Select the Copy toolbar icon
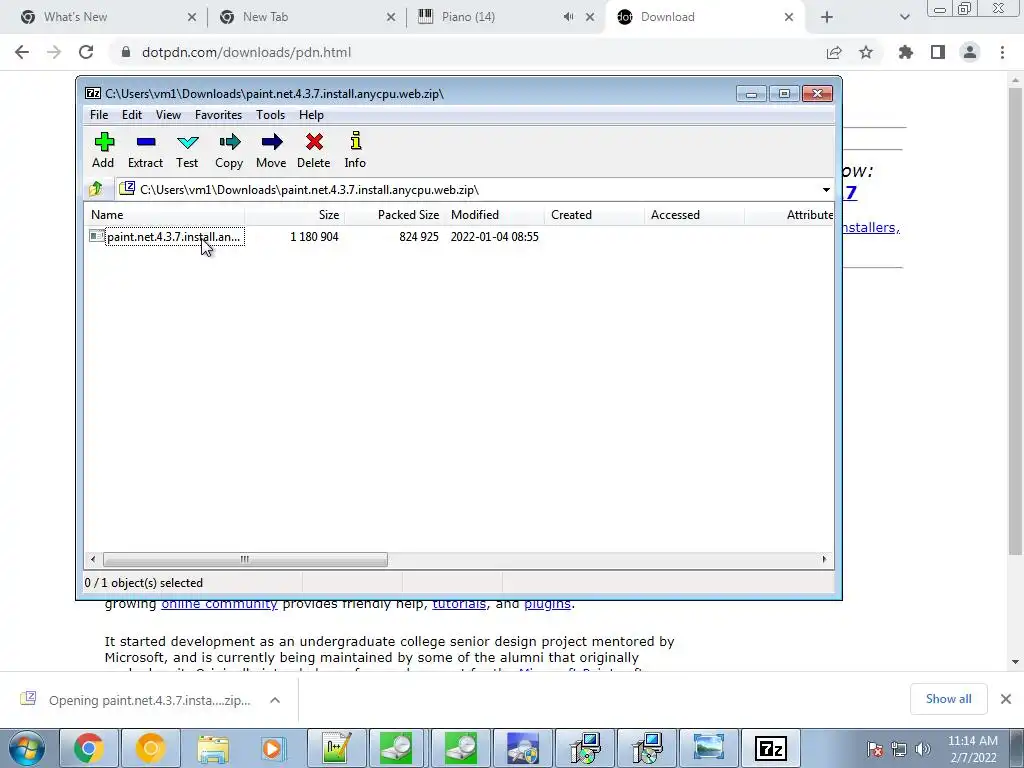The height and width of the screenshot is (768, 1024). click(x=229, y=150)
